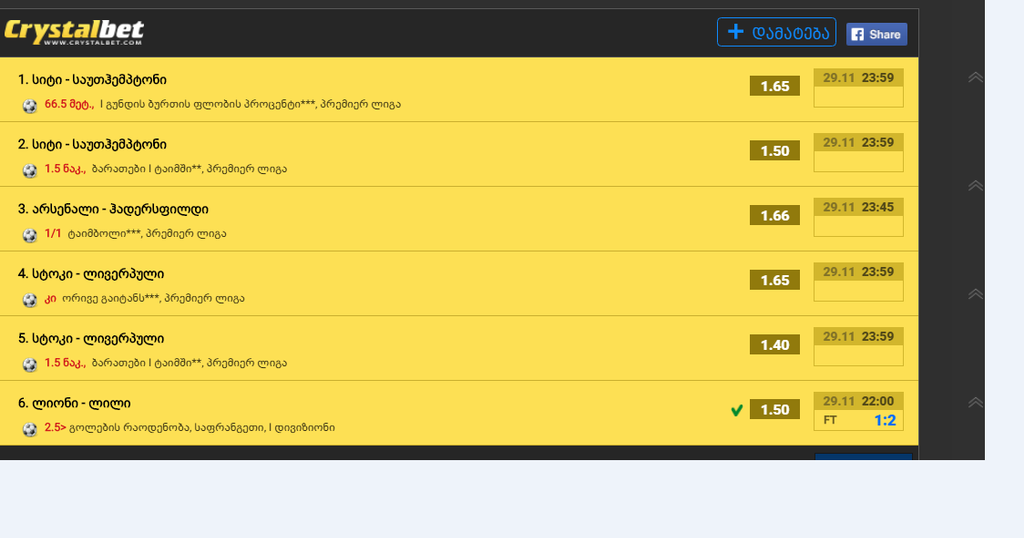The image size is (1024, 538).
Task: Click date 29.11 23:45 for Arsenal match
Action: pos(858,207)
